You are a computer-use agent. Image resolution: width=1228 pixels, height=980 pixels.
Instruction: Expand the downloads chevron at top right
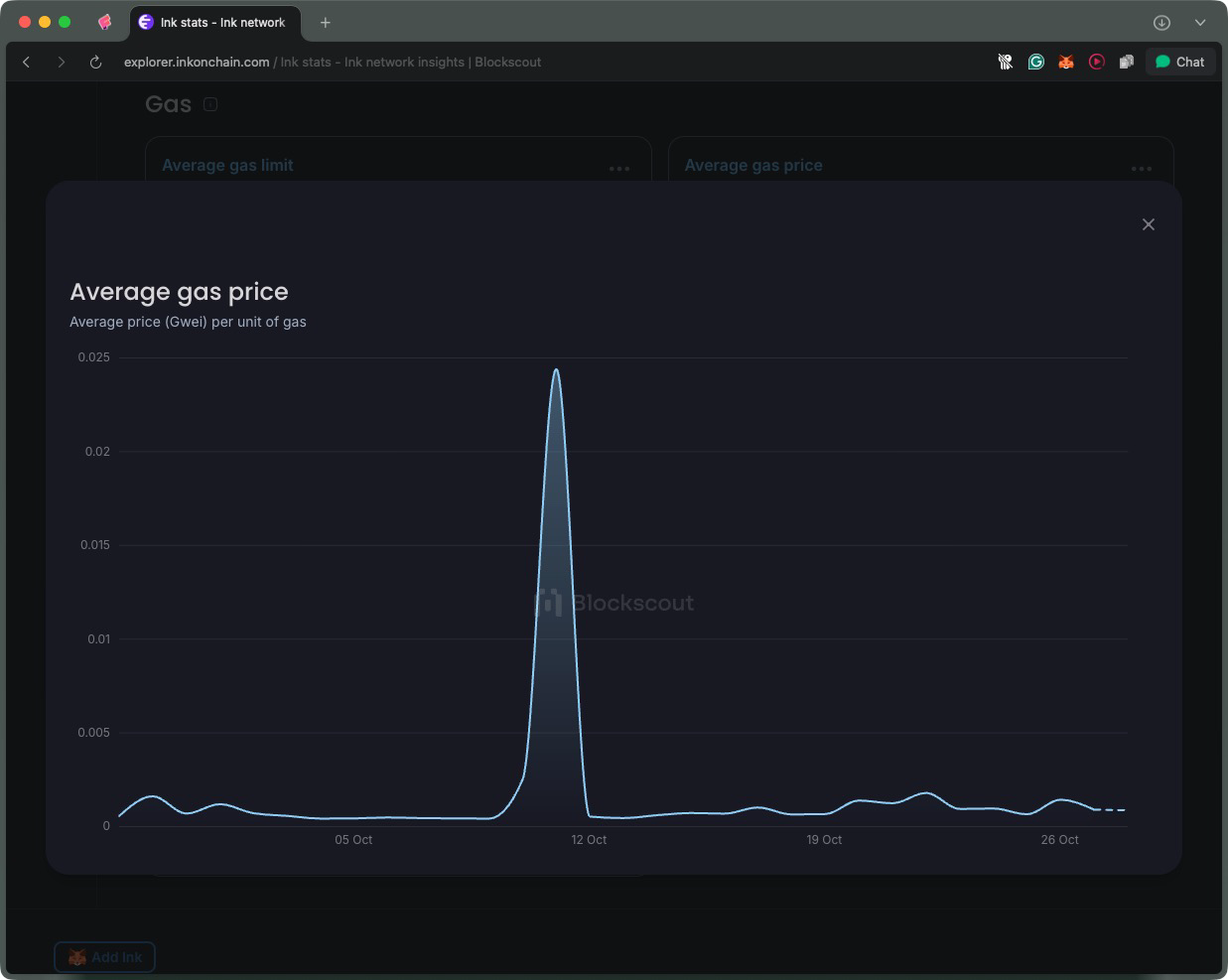pos(1200,21)
